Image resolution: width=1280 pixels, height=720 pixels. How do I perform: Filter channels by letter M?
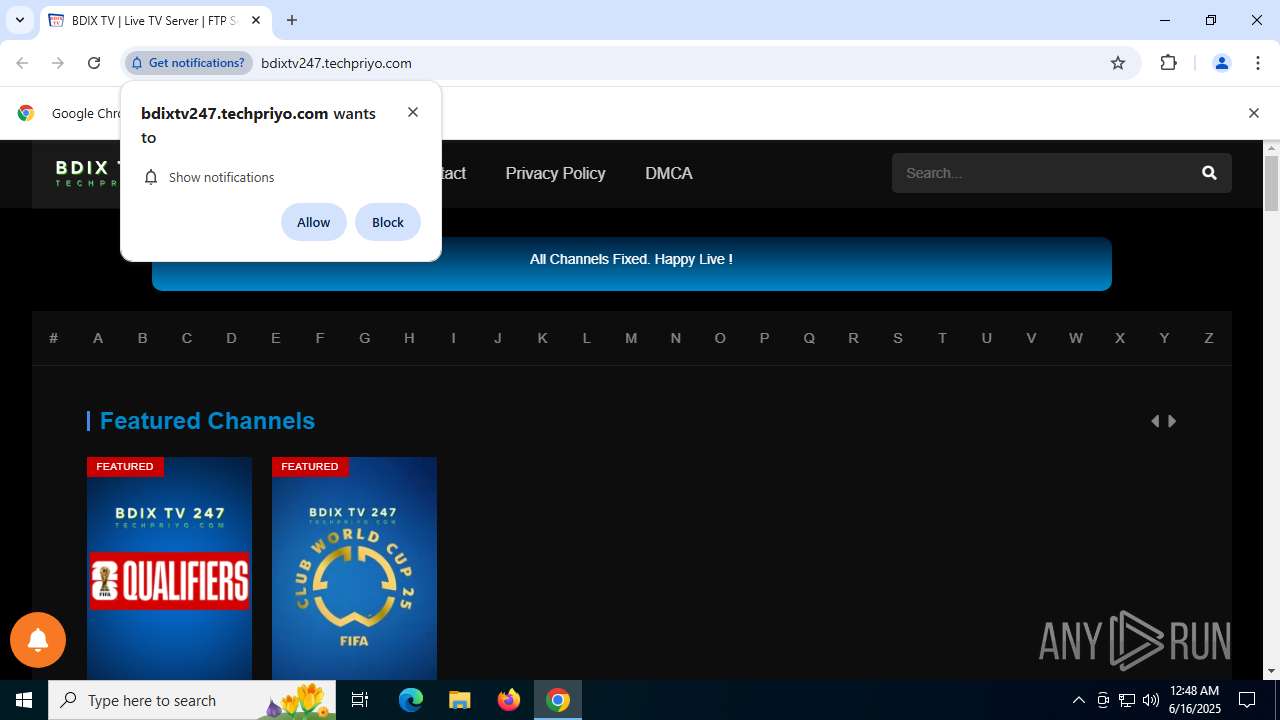[631, 338]
